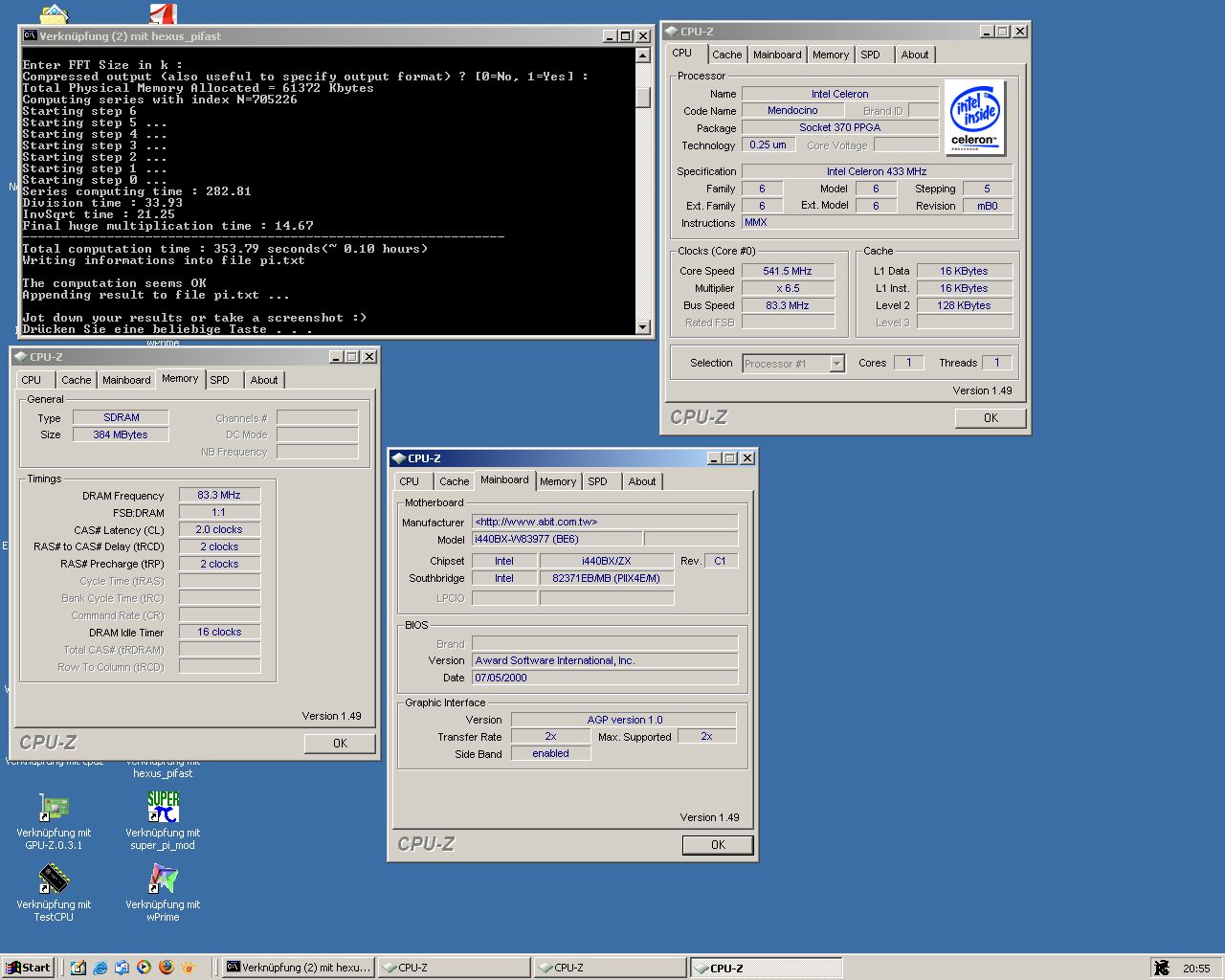Open the super_pi_mod desktop shortcut icon
This screenshot has height=980, width=1225.
pyautogui.click(x=163, y=807)
